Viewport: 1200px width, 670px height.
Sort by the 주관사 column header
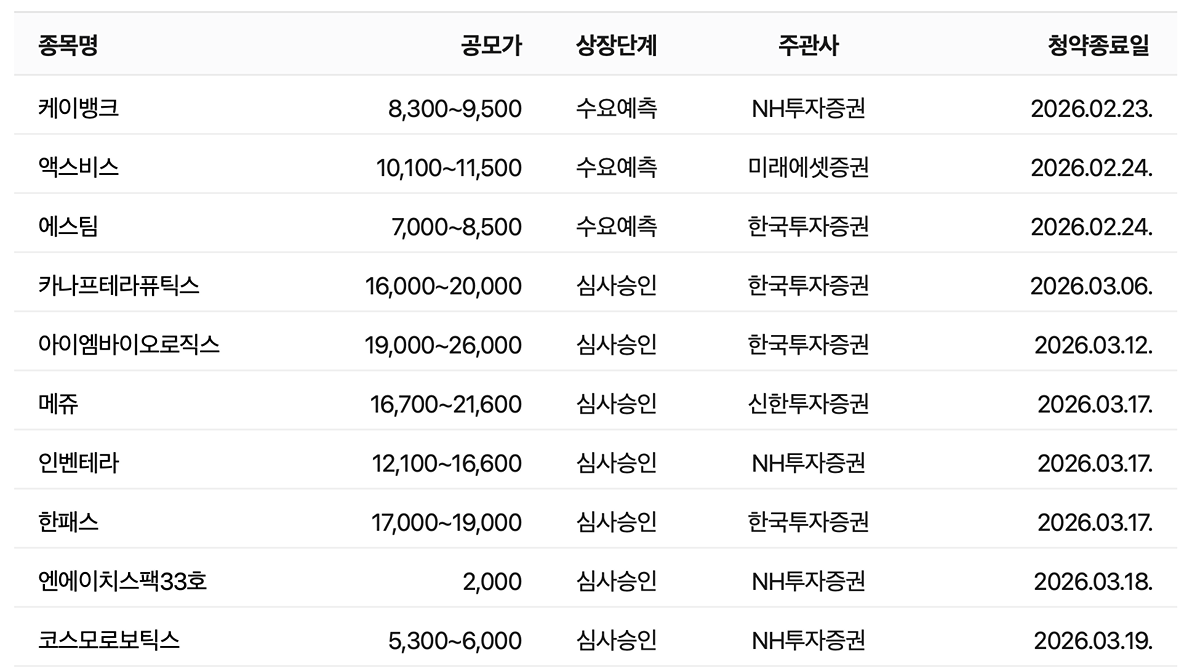pos(808,45)
